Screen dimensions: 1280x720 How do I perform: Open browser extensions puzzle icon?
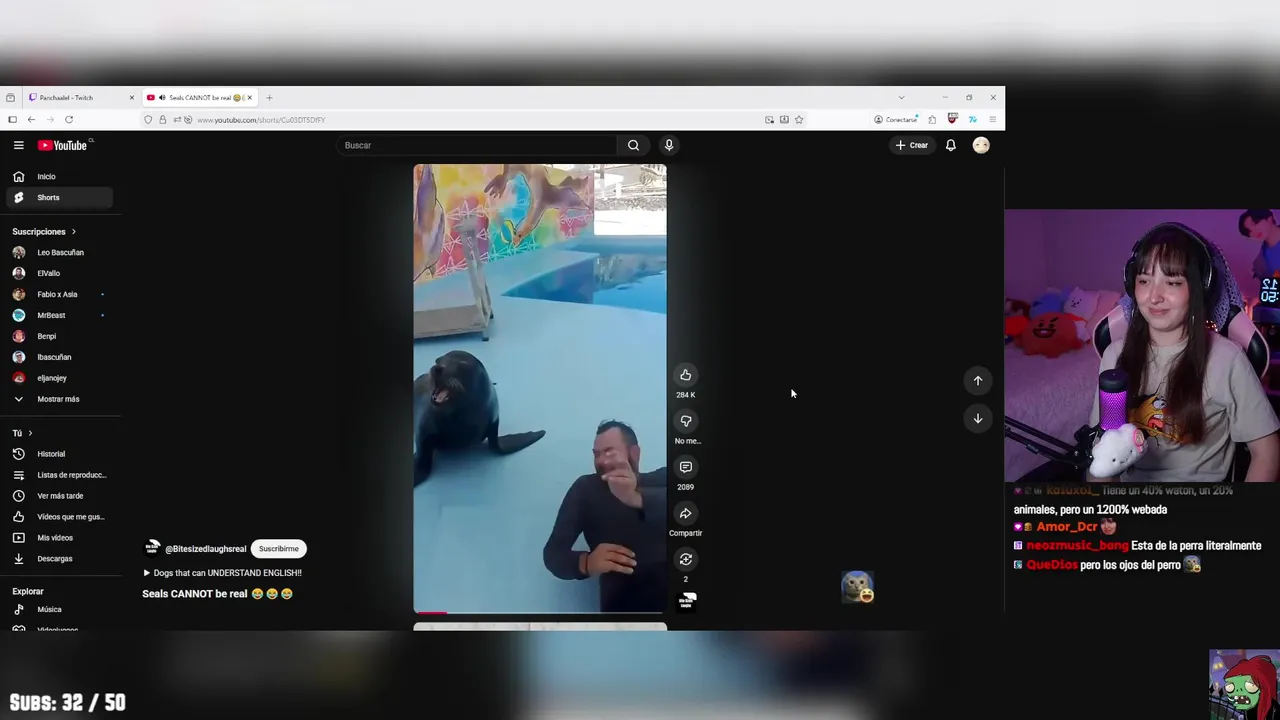pyautogui.click(x=932, y=119)
